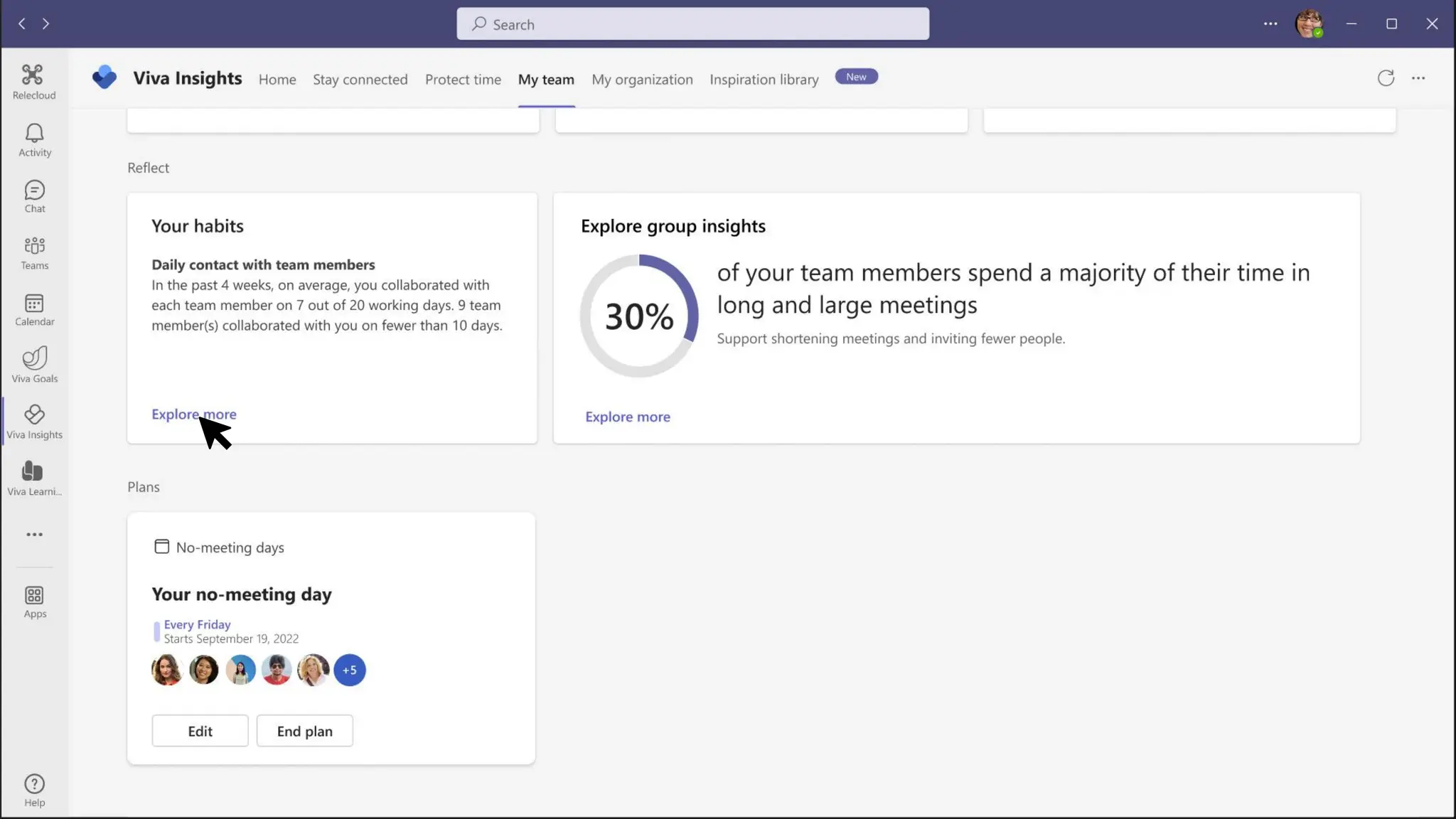
Task: Open the Calendar app icon
Action: point(34,309)
